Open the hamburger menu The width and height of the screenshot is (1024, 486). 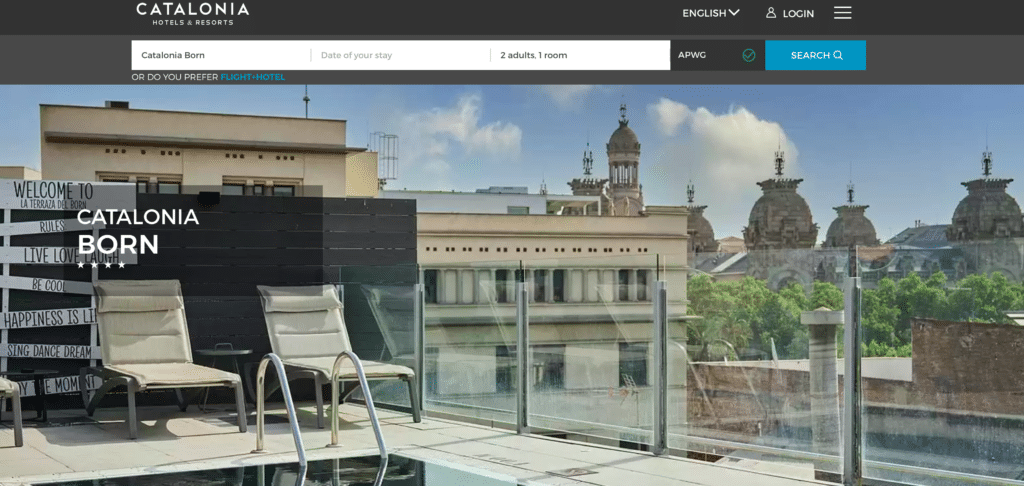(x=842, y=12)
